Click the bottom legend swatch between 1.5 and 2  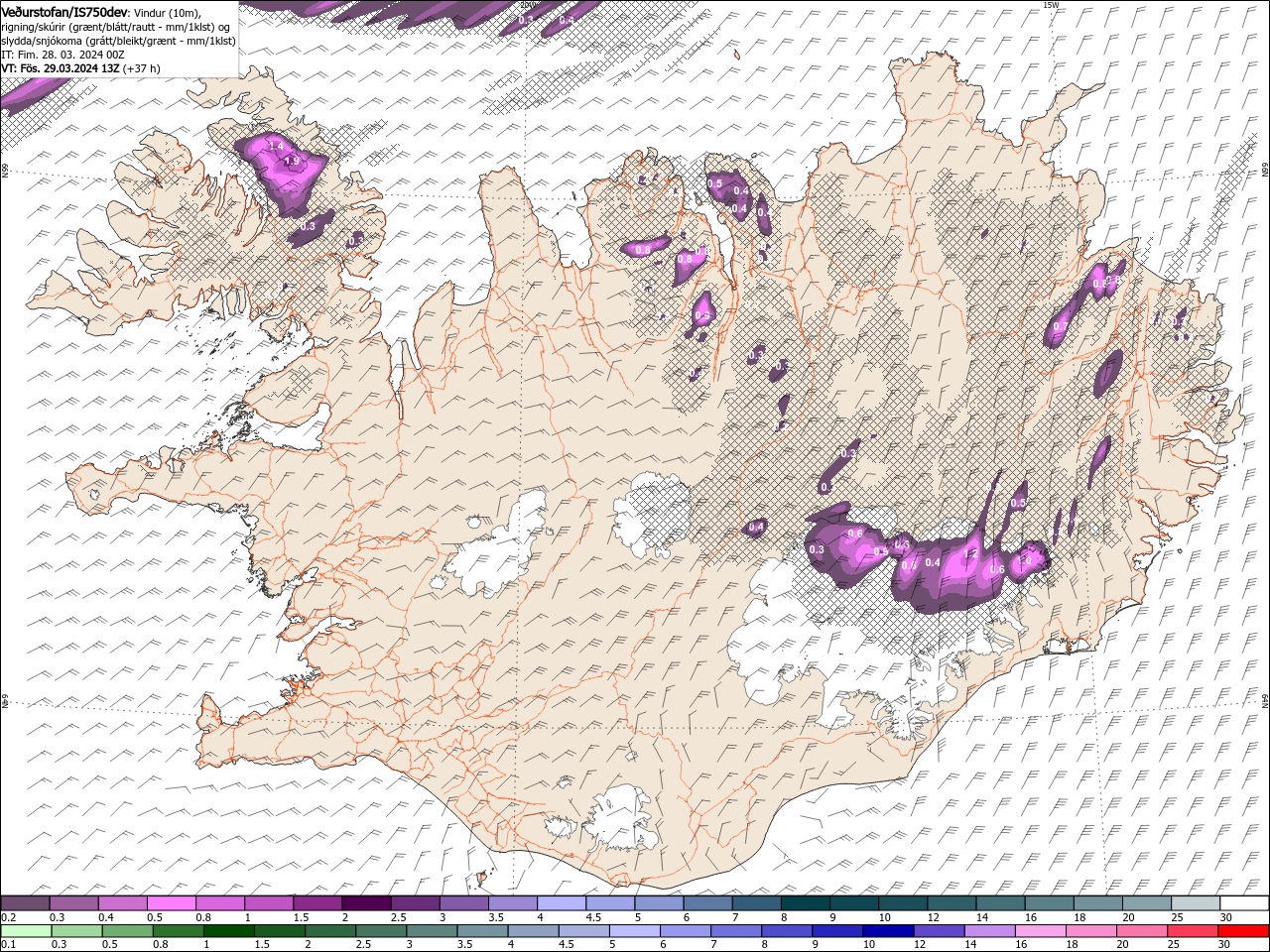point(279,931)
